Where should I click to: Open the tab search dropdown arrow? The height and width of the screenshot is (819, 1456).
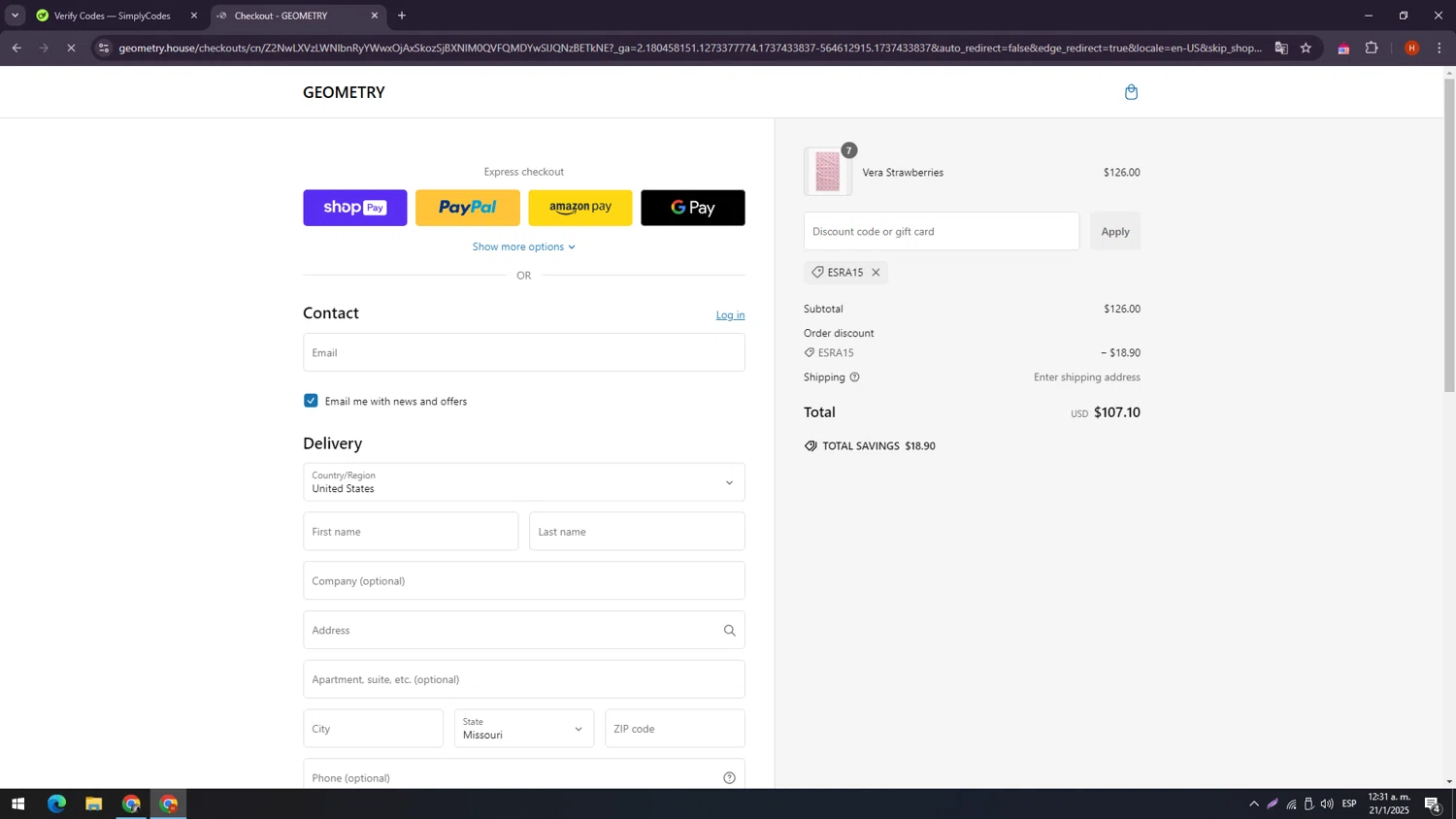(x=15, y=16)
